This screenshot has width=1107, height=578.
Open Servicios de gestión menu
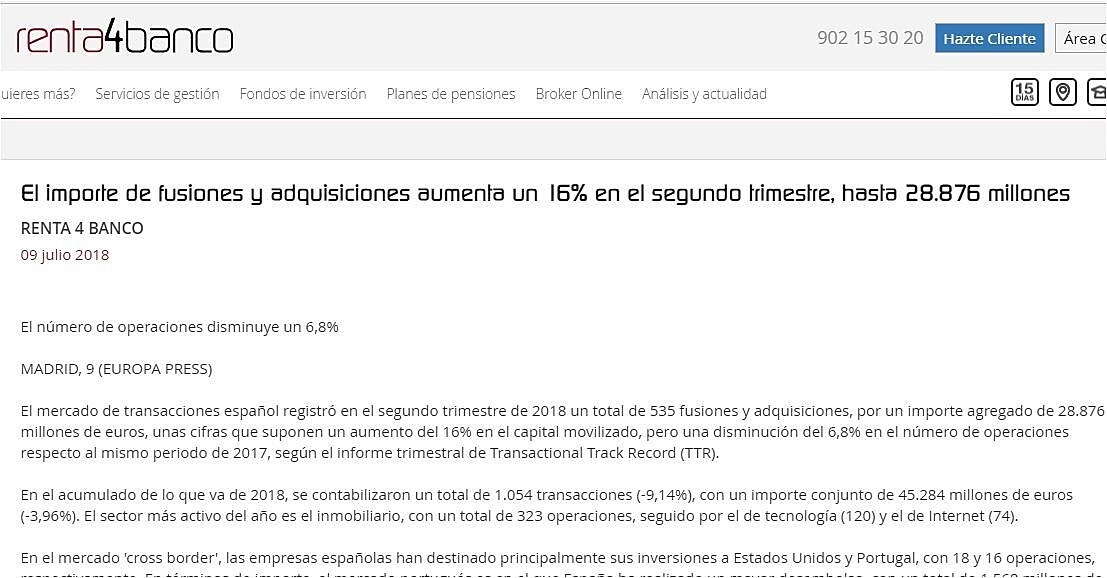(157, 94)
